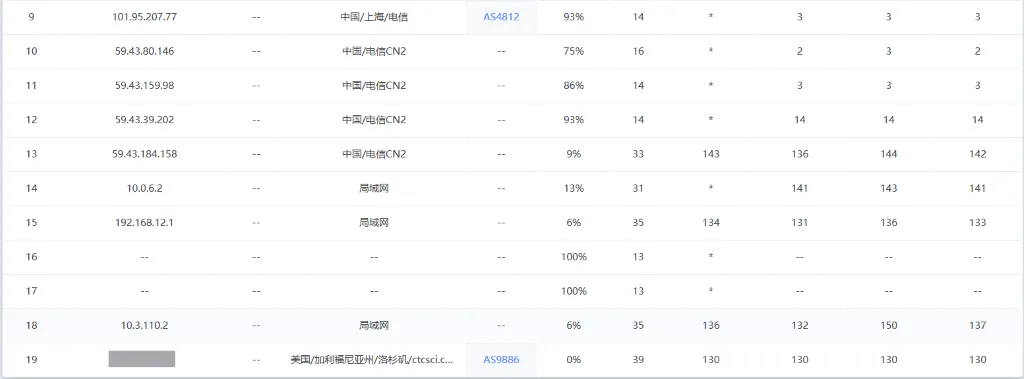Click the 100% loss value in hop 16

[573, 257]
